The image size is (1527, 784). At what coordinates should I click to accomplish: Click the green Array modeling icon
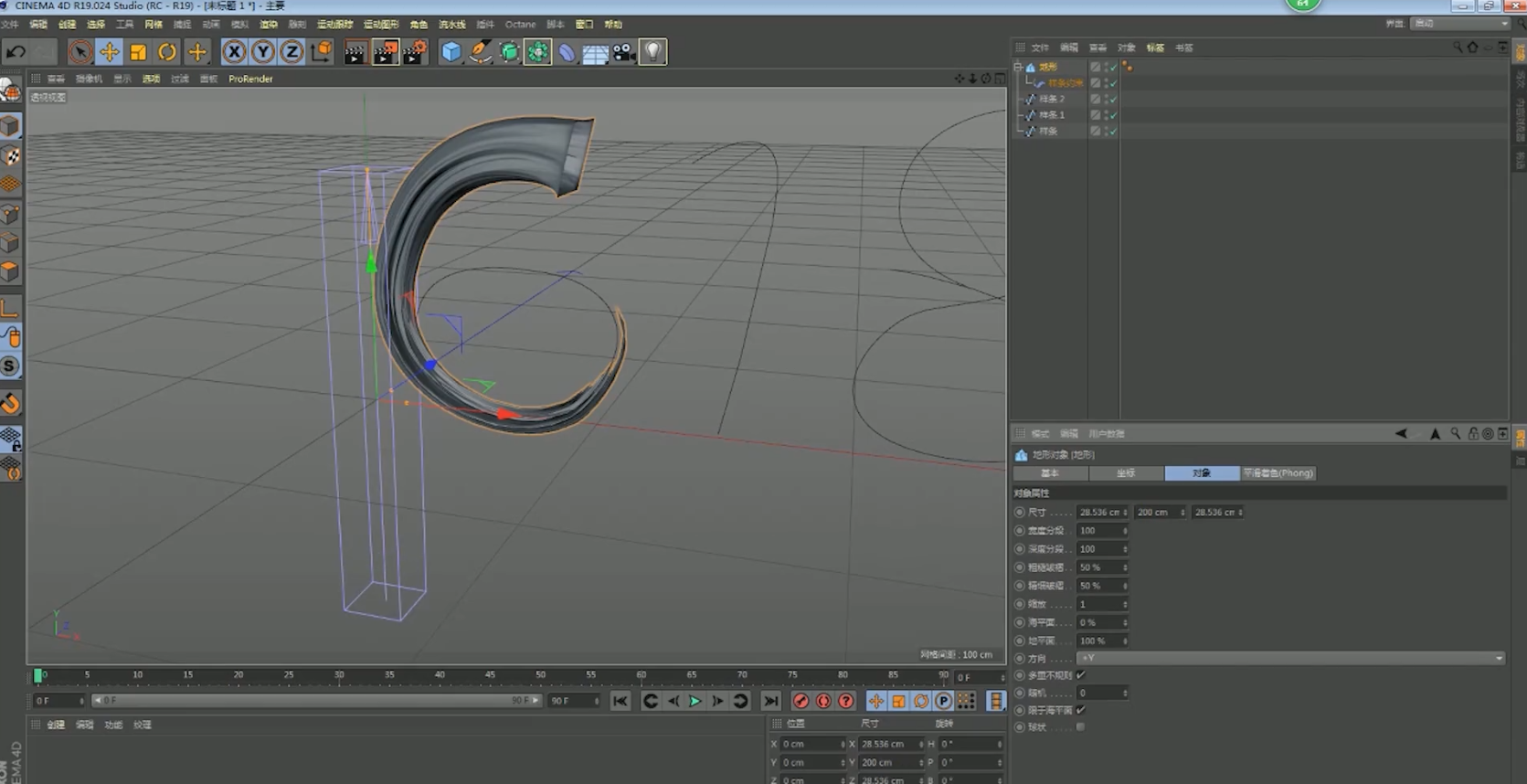click(538, 52)
